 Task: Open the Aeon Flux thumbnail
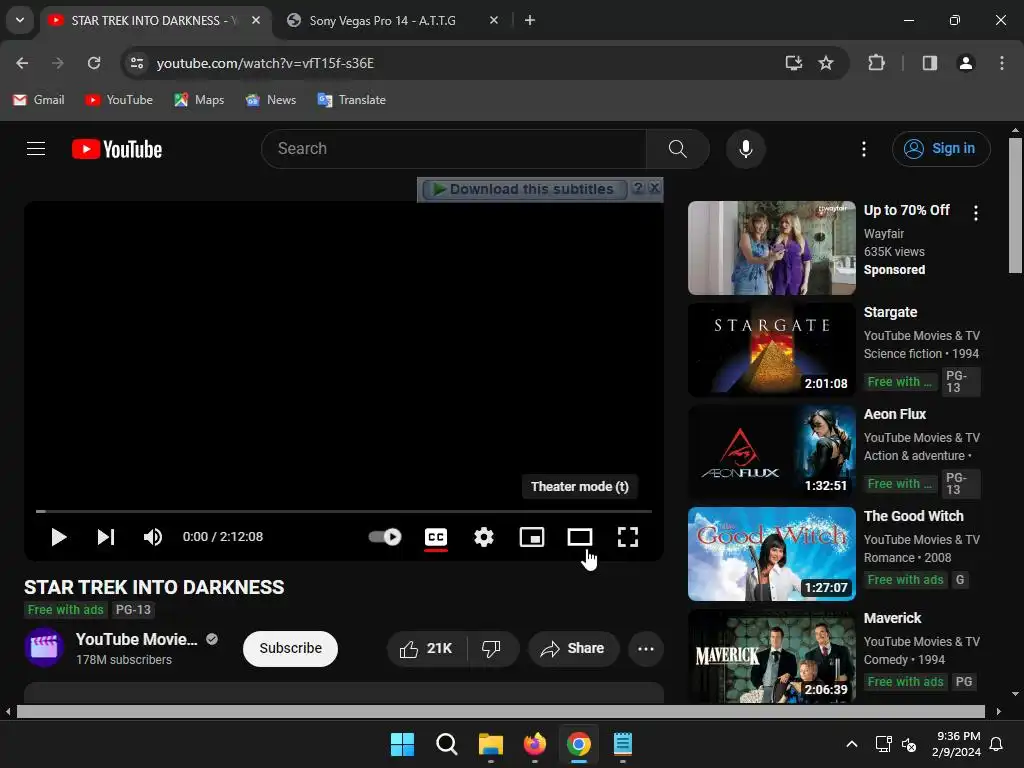tap(772, 451)
